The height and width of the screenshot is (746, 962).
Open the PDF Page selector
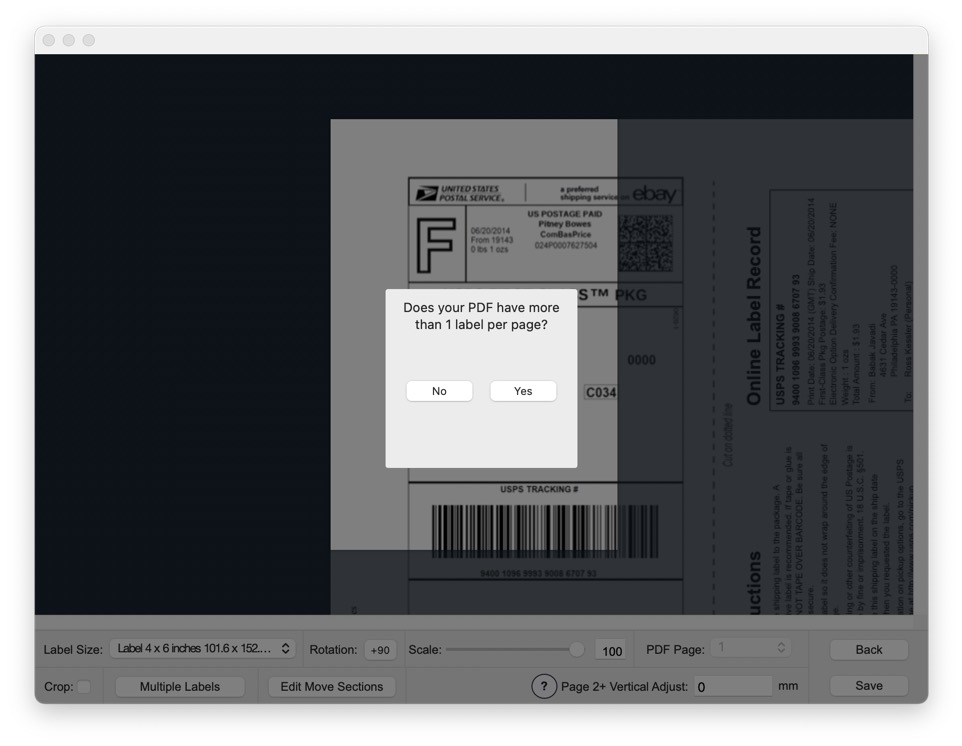pyautogui.click(x=740, y=648)
